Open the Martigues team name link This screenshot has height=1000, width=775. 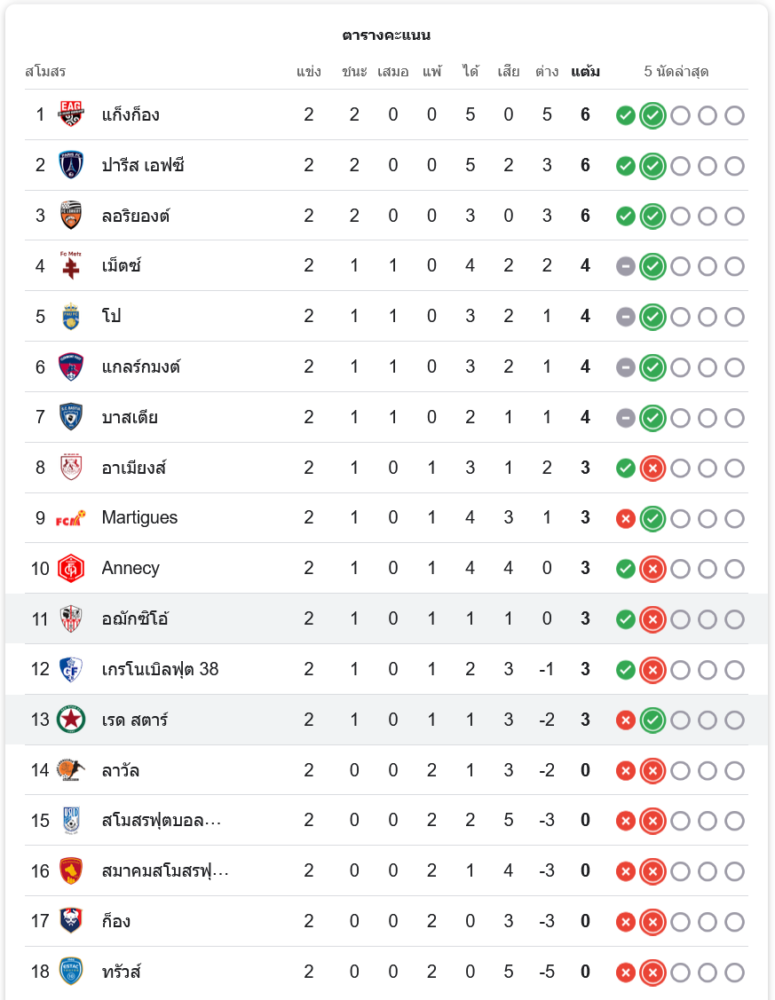(x=140, y=517)
